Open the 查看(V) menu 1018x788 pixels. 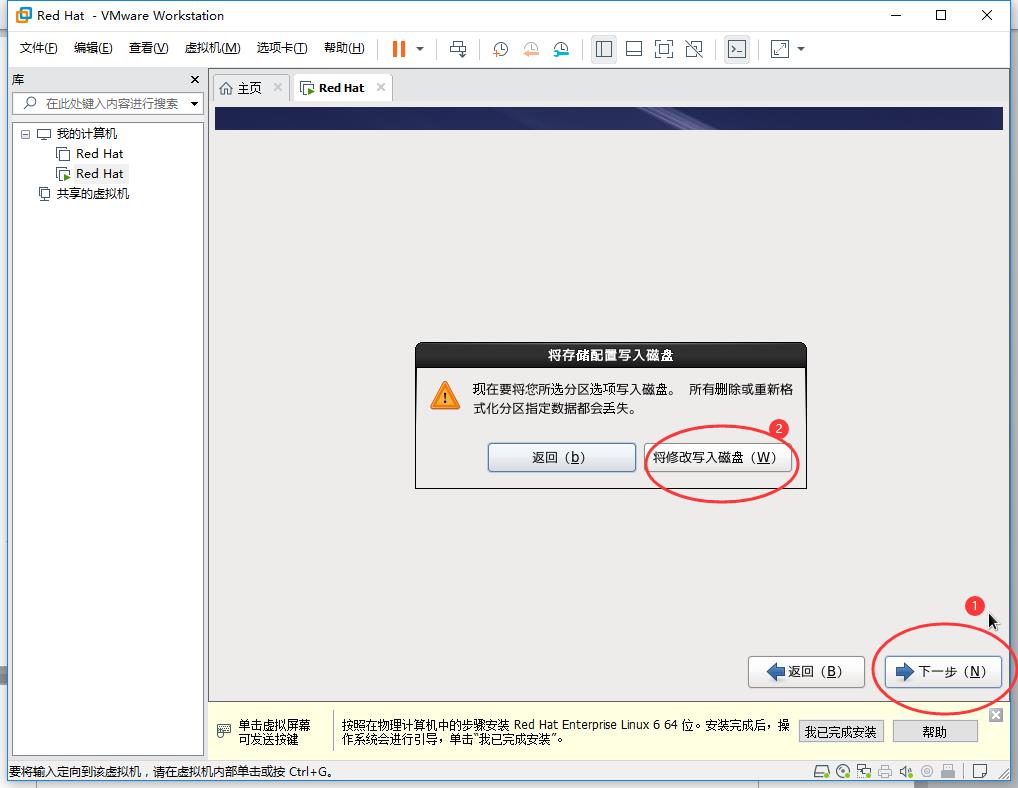[148, 48]
